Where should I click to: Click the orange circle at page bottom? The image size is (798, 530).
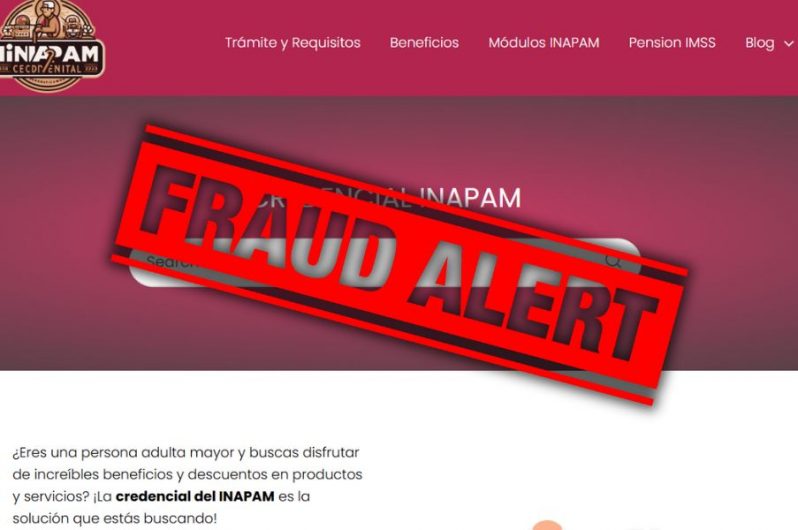coord(547,525)
